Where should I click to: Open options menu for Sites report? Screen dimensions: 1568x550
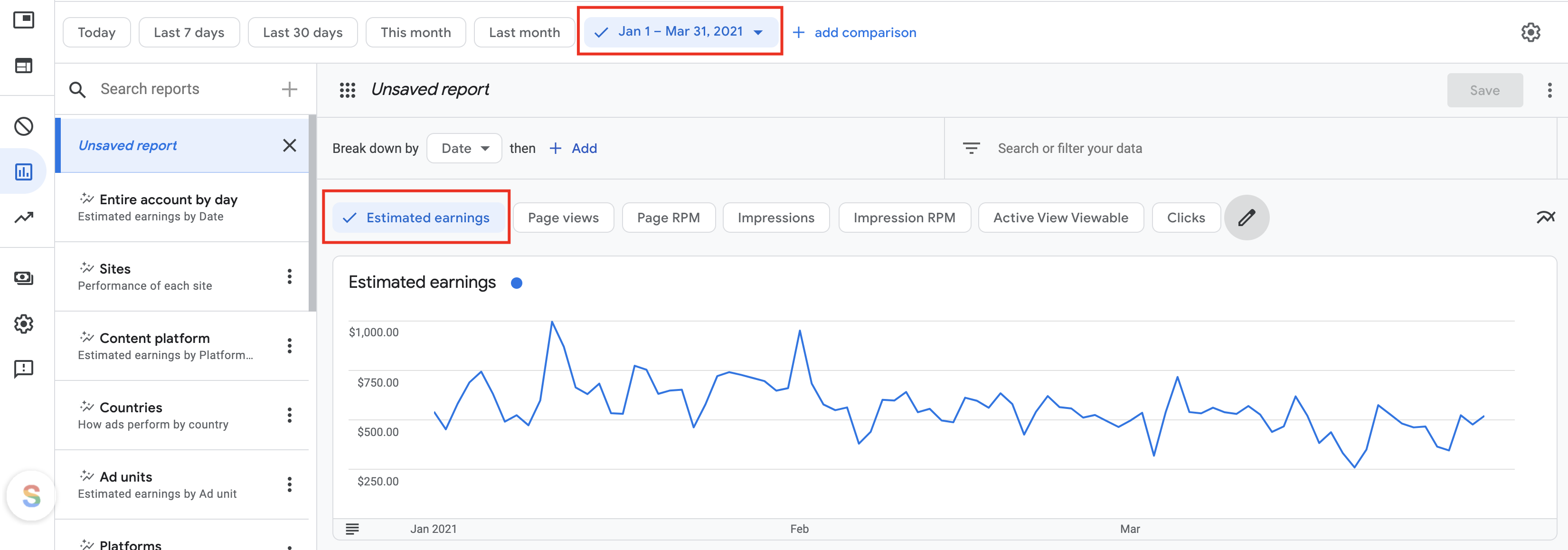(289, 276)
